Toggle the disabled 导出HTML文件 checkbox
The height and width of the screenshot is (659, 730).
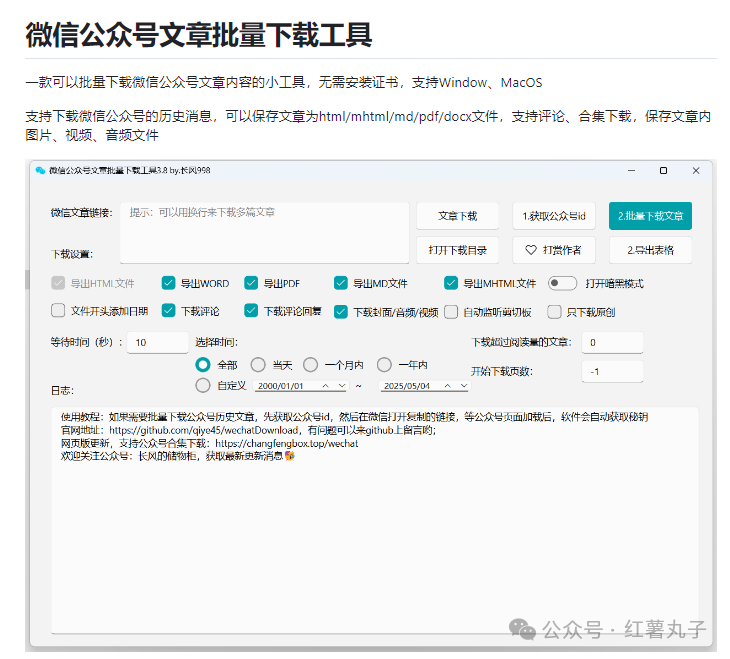coord(58,283)
